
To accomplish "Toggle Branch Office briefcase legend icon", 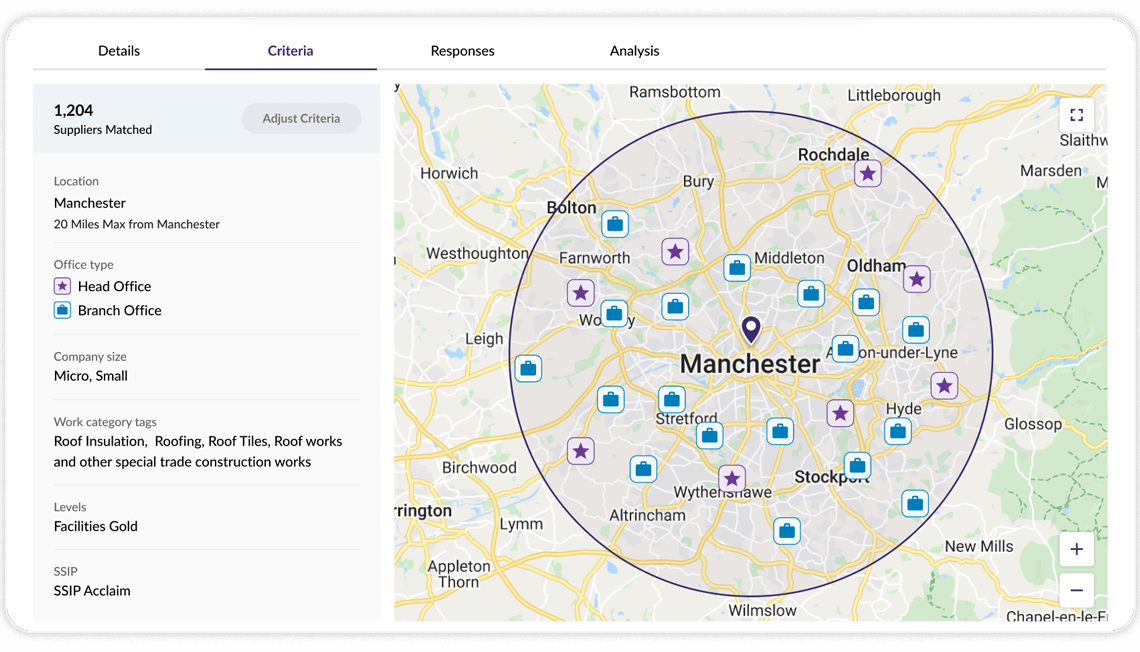I will click(62, 310).
